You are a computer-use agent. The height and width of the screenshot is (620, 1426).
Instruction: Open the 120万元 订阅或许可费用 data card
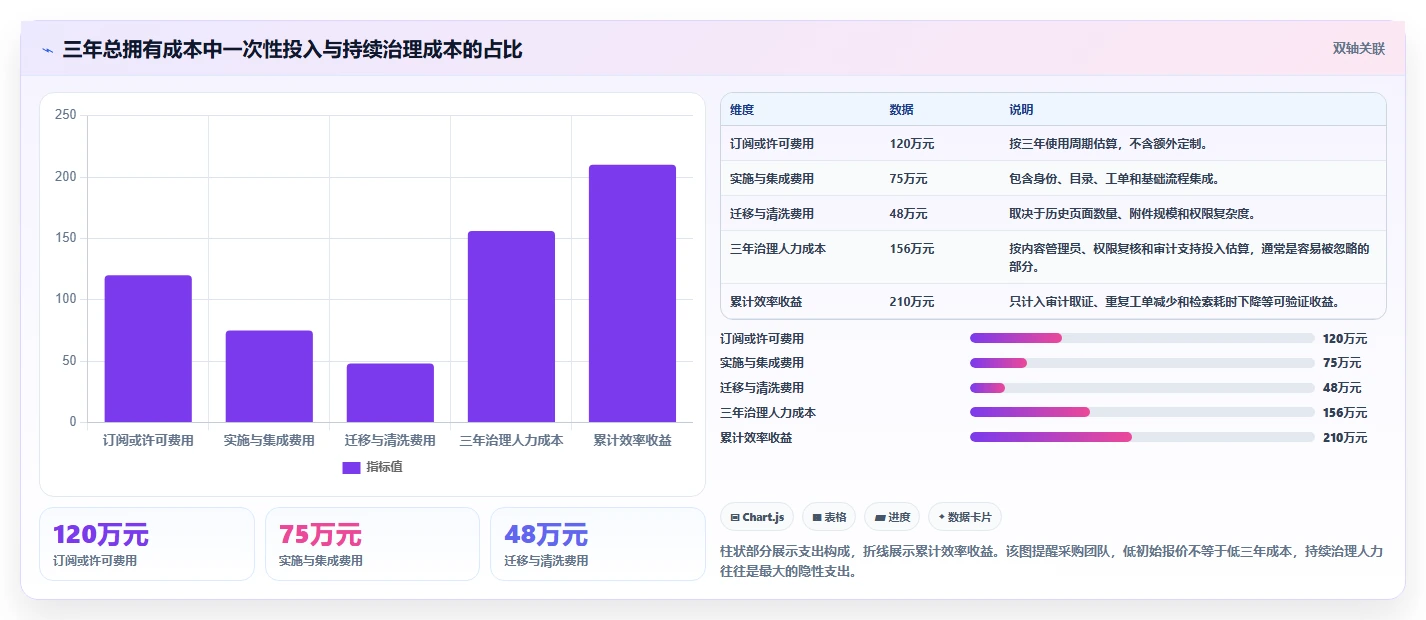(x=147, y=544)
